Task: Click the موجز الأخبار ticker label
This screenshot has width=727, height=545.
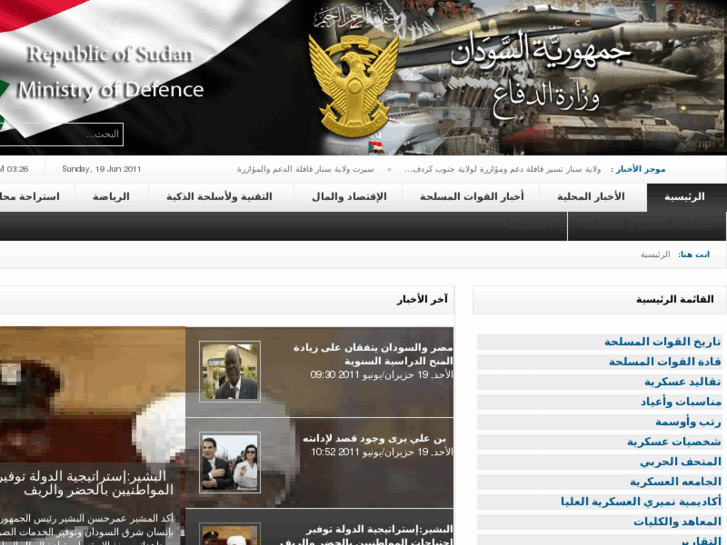Action: 638,169
